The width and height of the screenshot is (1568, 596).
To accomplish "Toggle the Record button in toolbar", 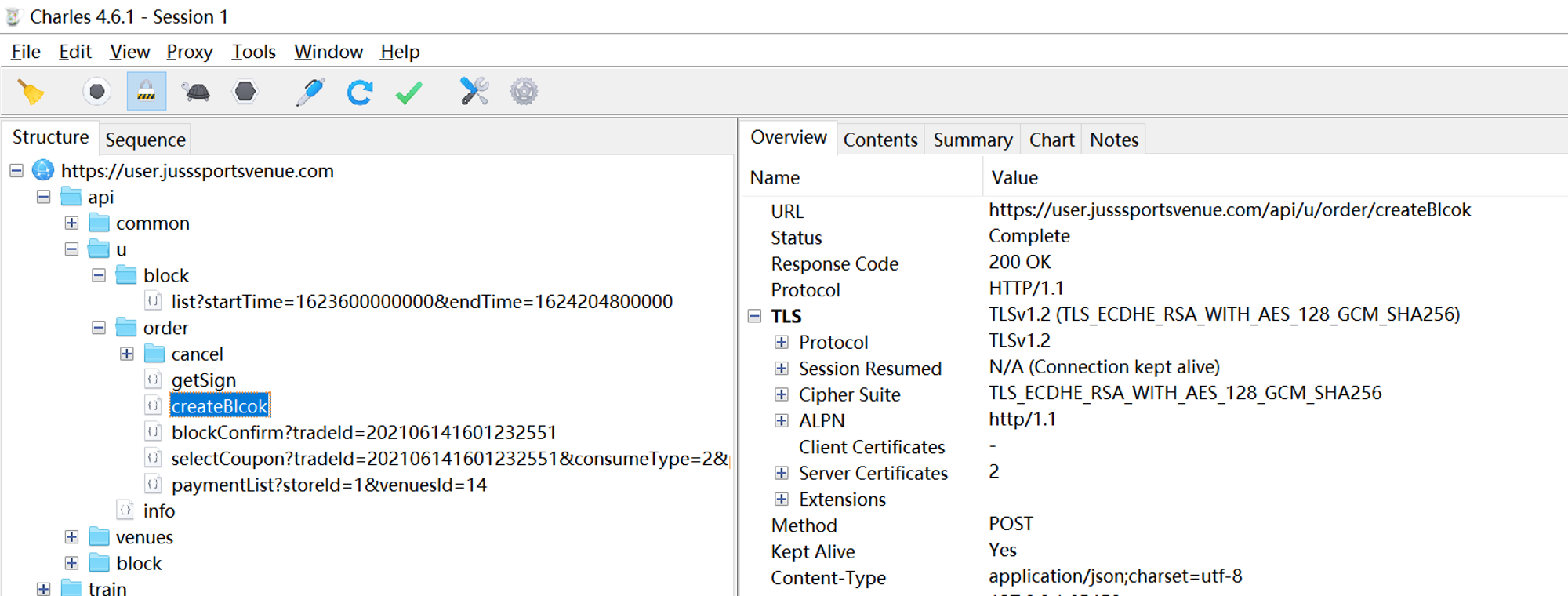I will [x=97, y=92].
